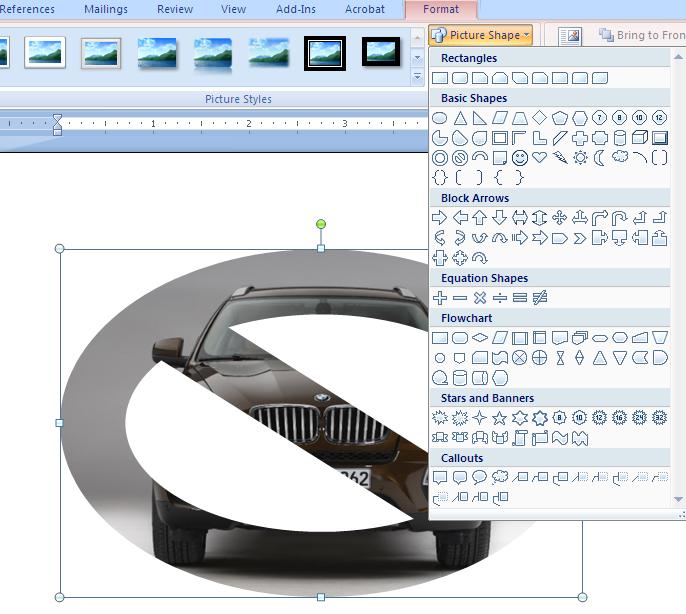Choose the heart shape

click(540, 158)
